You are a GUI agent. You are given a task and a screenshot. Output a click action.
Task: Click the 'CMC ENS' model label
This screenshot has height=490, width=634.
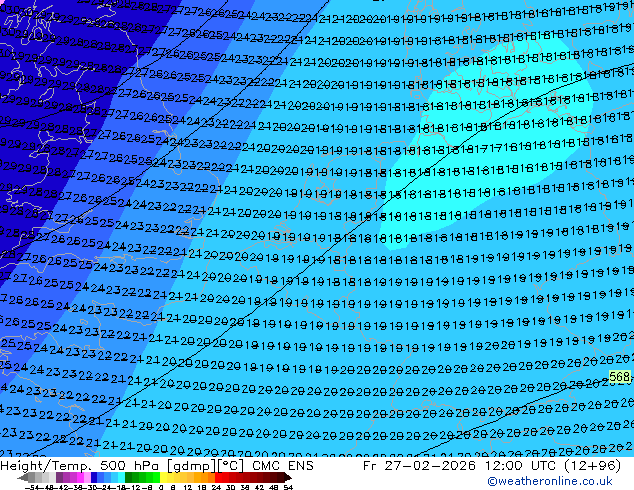tap(283, 466)
